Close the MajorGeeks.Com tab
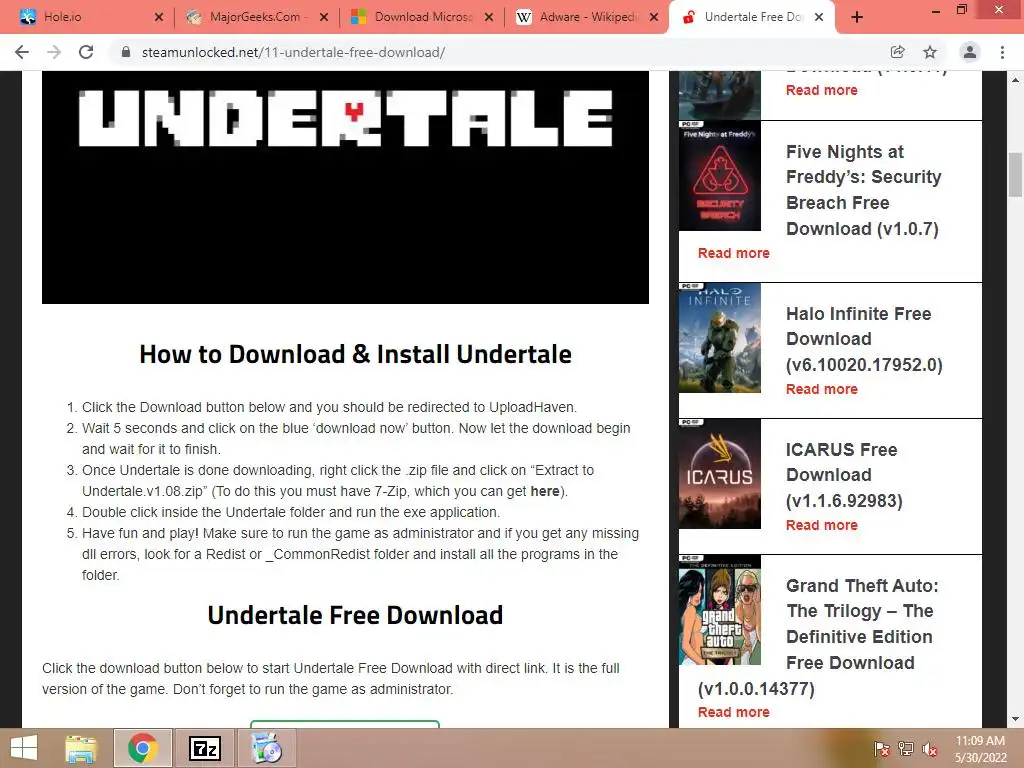The width and height of the screenshot is (1024, 768). (x=324, y=18)
